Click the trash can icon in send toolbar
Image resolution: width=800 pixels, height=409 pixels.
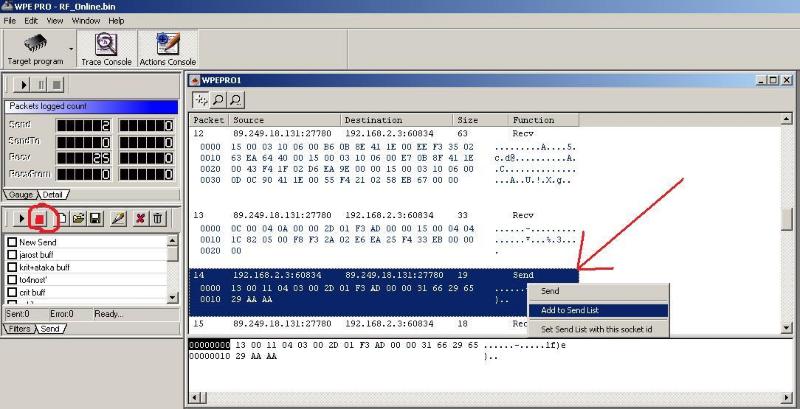[158, 218]
